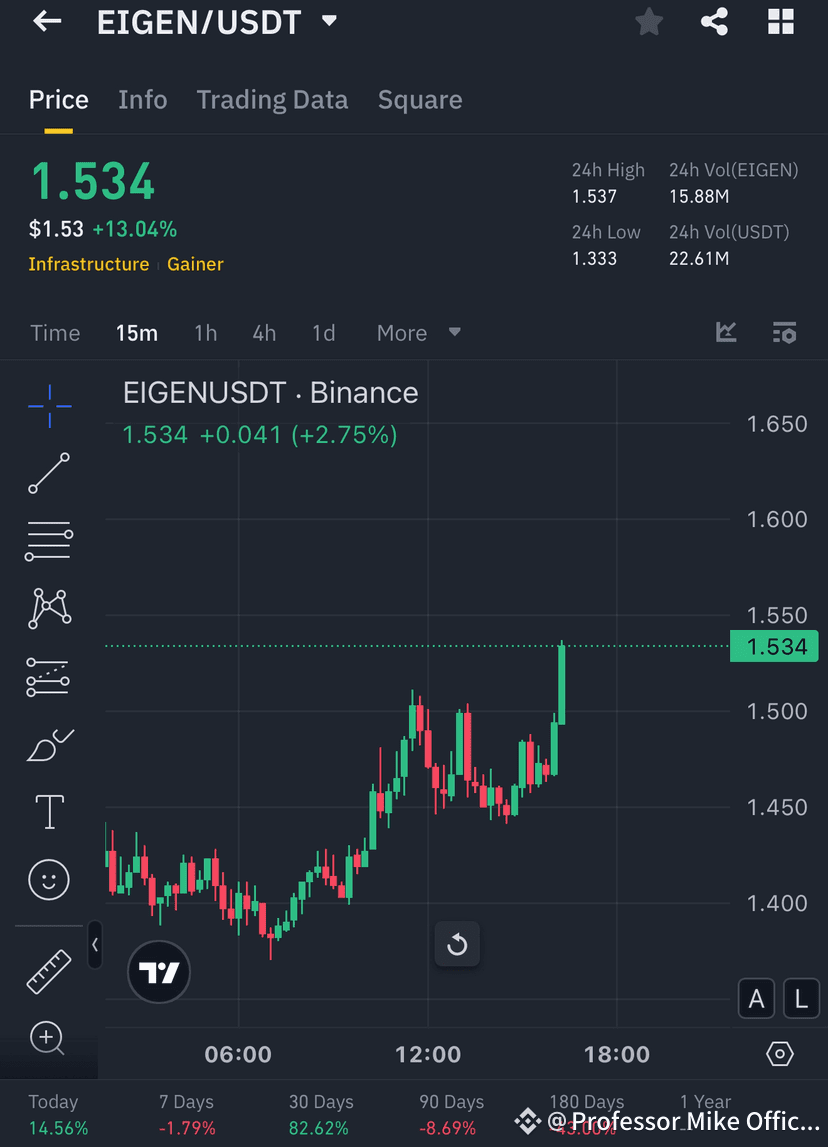Image resolution: width=828 pixels, height=1147 pixels.
Task: Collapse the drawing tools sidebar
Action: click(x=95, y=944)
